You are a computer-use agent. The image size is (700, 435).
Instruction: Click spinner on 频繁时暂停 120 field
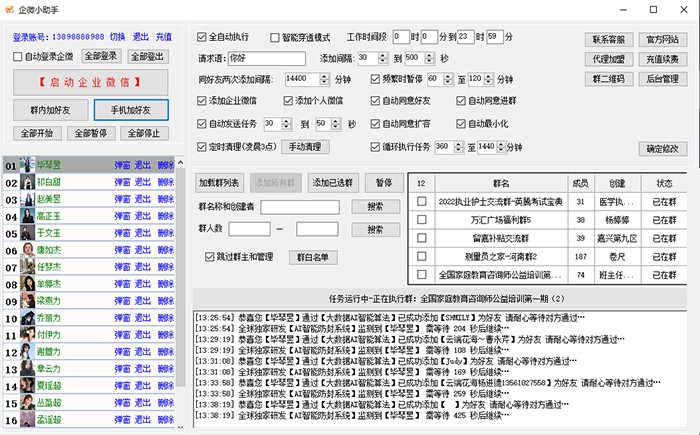[489, 79]
